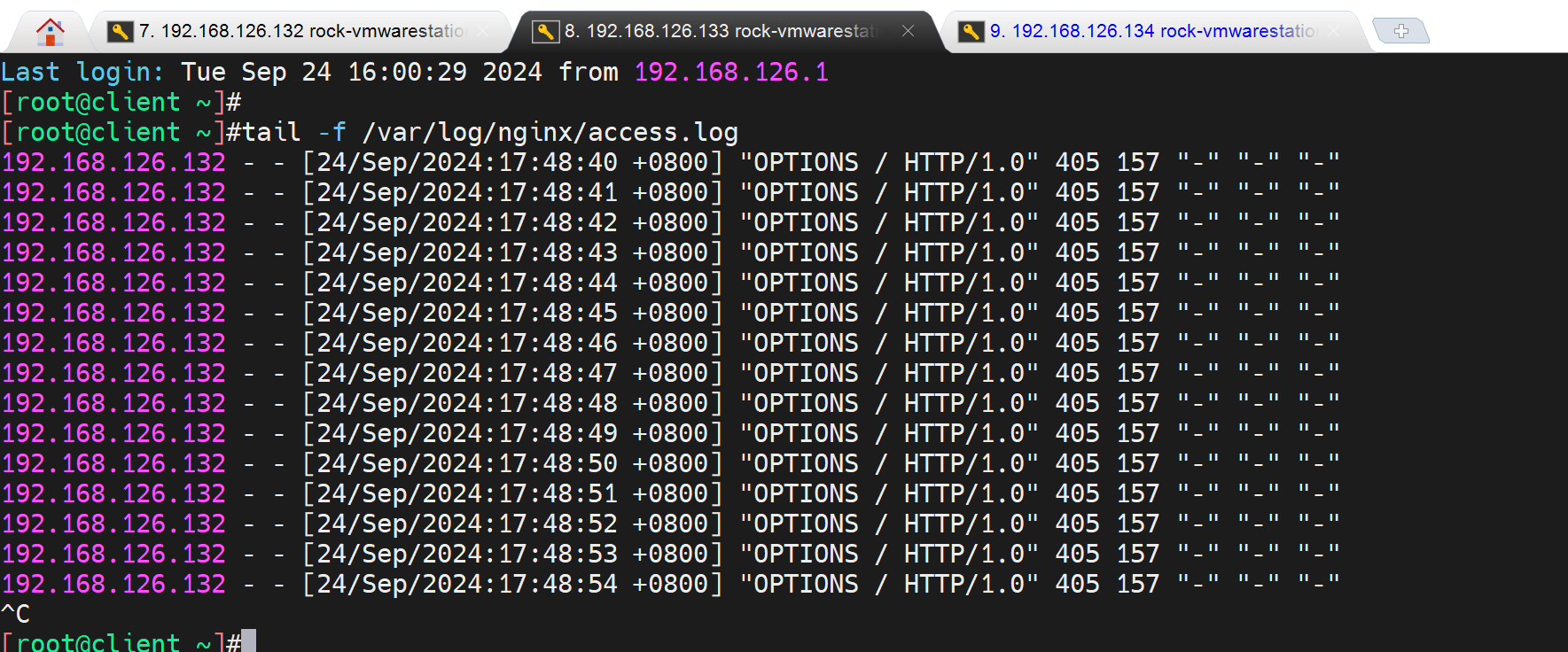1568x652 pixels.
Task: Open a new tab with the plus button
Action: point(1400,31)
